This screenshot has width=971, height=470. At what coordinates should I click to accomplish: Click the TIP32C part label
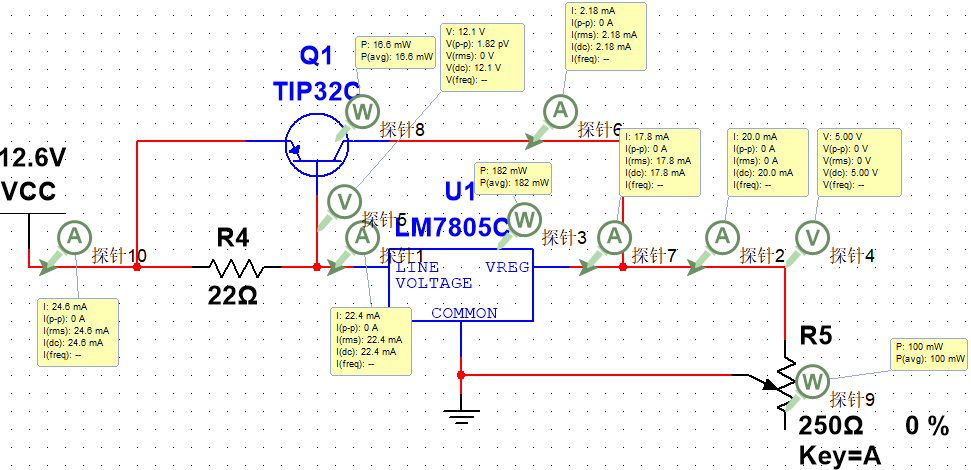(315, 92)
